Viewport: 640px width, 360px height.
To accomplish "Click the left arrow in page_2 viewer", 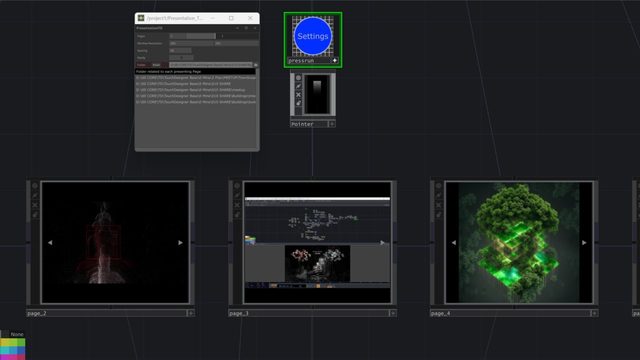I will [50, 242].
